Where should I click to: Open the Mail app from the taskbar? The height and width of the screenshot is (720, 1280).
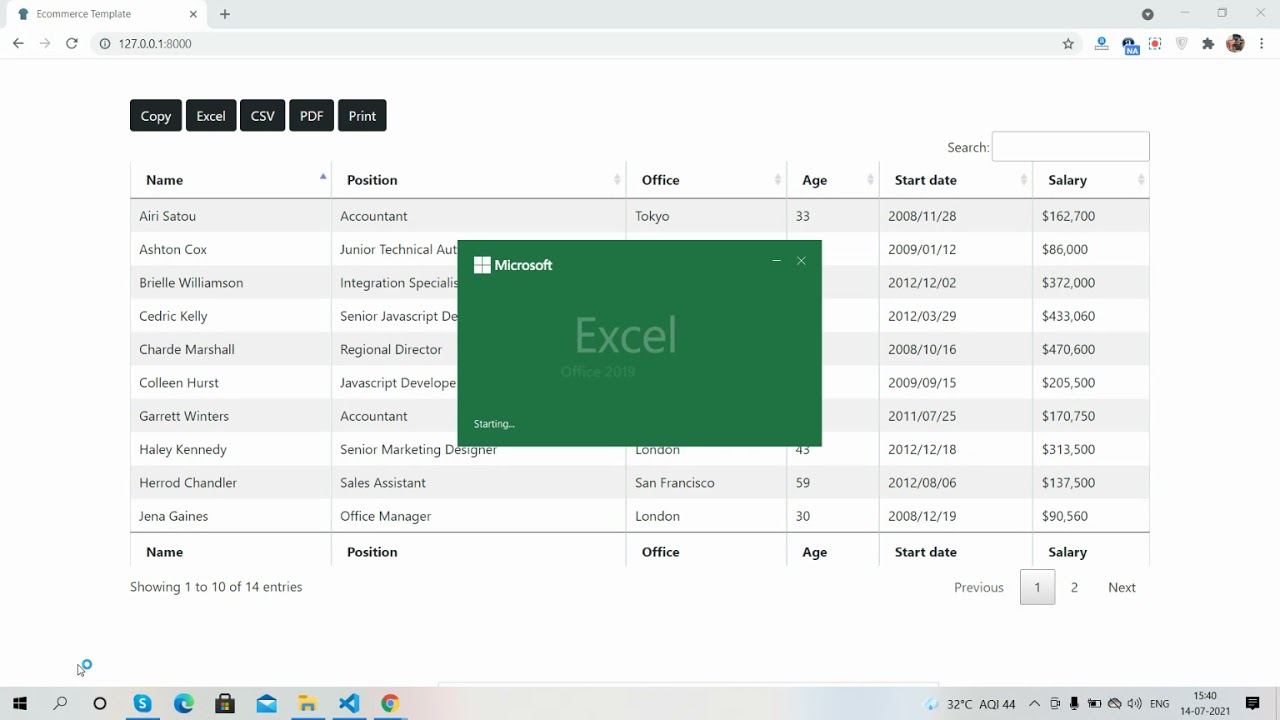tap(266, 703)
